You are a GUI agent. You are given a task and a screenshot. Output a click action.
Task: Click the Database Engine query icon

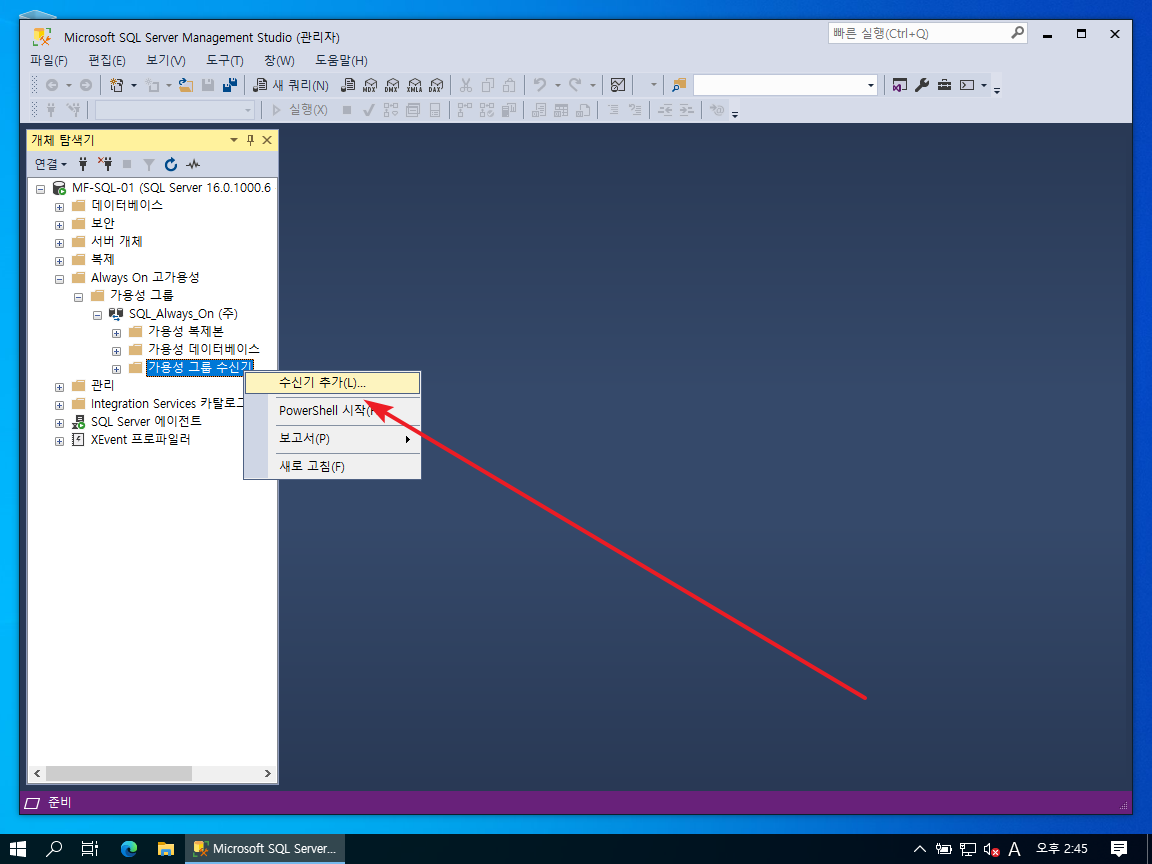[348, 85]
